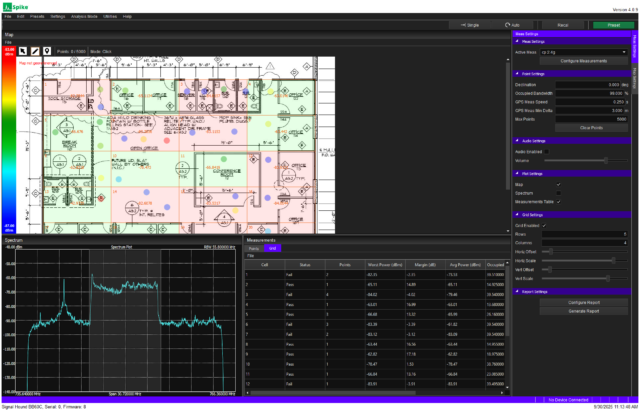640x410 pixels.
Task: Collapse the Audio Settings section
Action: [517, 141]
